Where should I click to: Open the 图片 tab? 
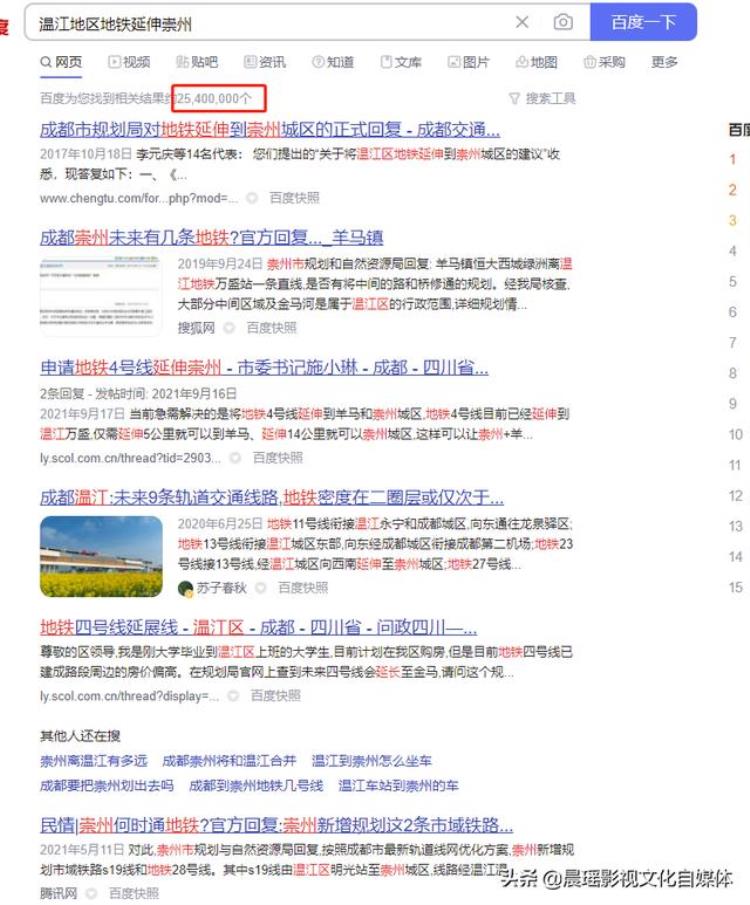click(469, 62)
